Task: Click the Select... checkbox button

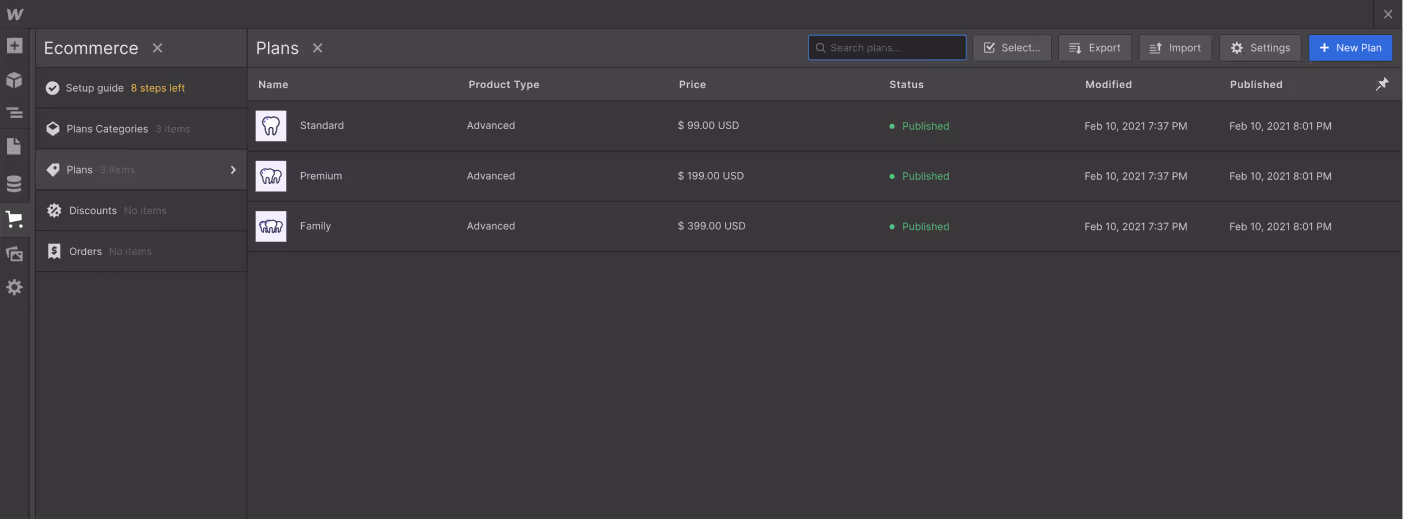Action: point(1012,48)
